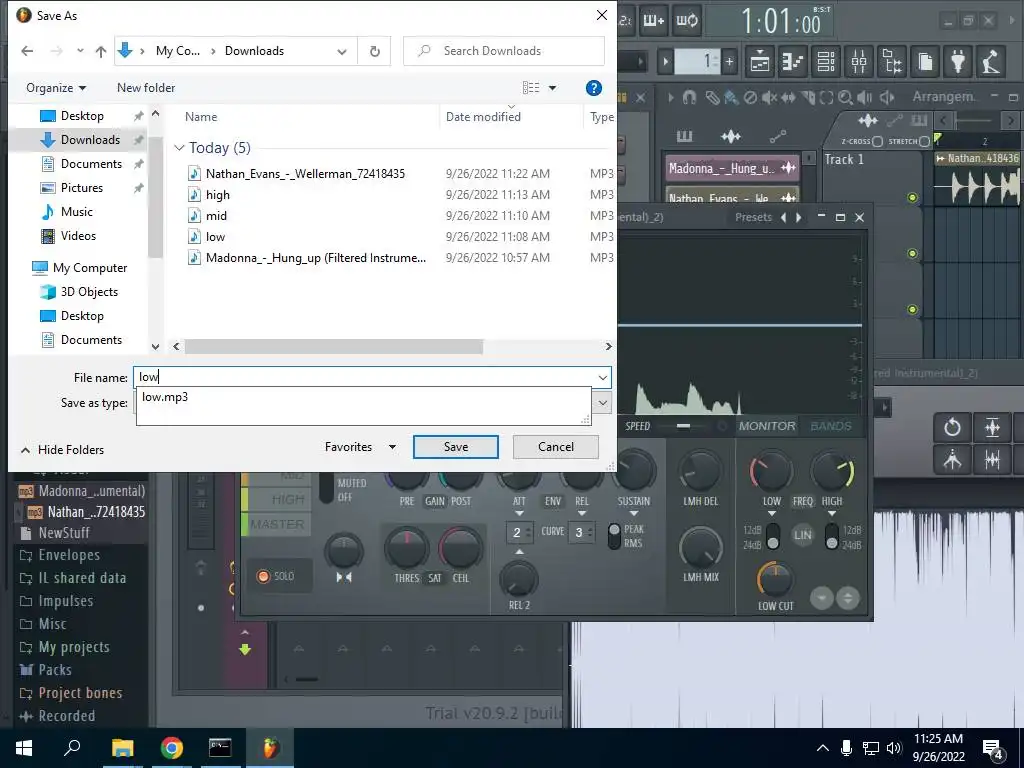Toggle the STRETCH option in playlist
The width and height of the screenshot is (1024, 768).
pos(924,141)
